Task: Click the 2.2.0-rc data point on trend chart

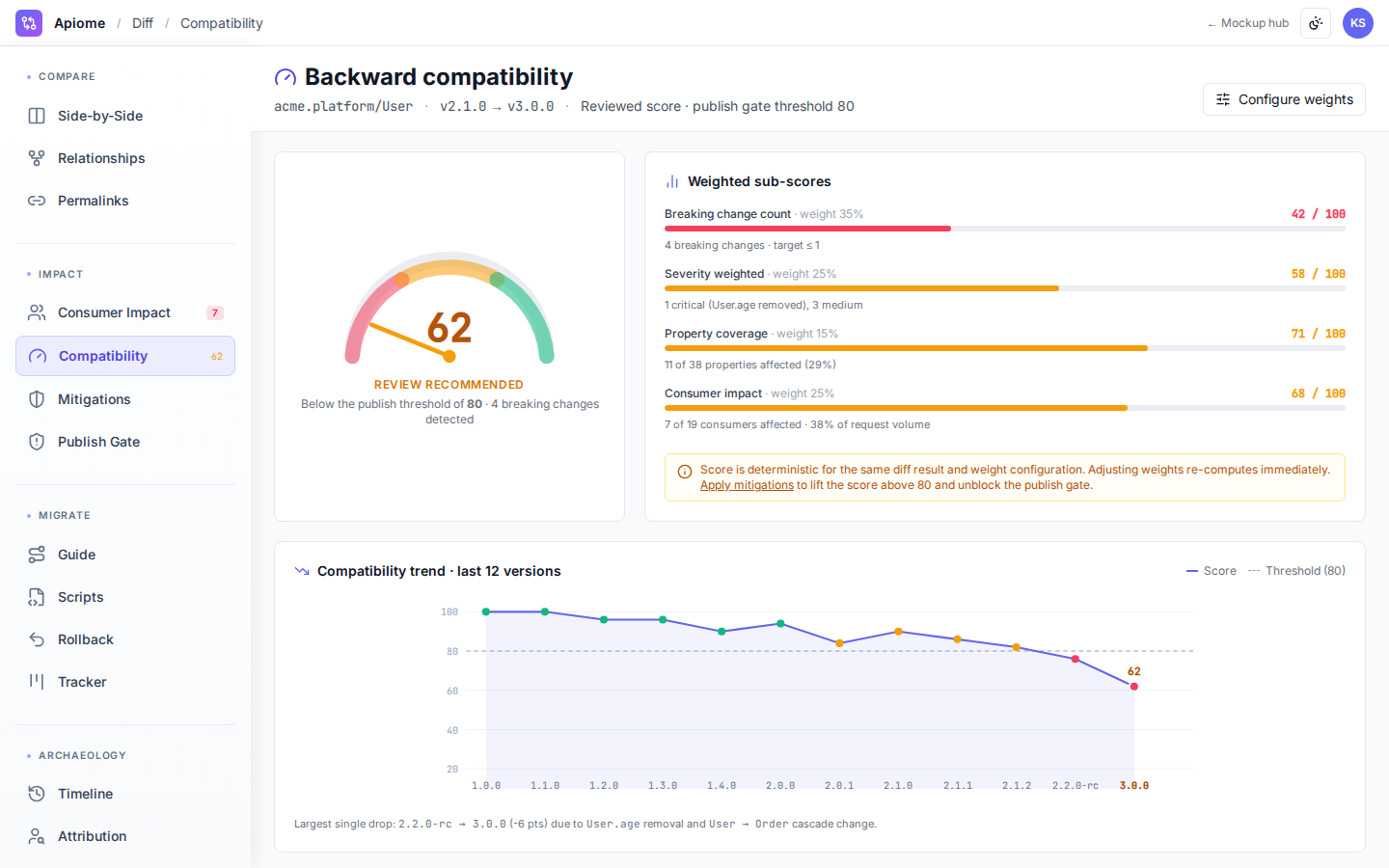Action: (1076, 659)
